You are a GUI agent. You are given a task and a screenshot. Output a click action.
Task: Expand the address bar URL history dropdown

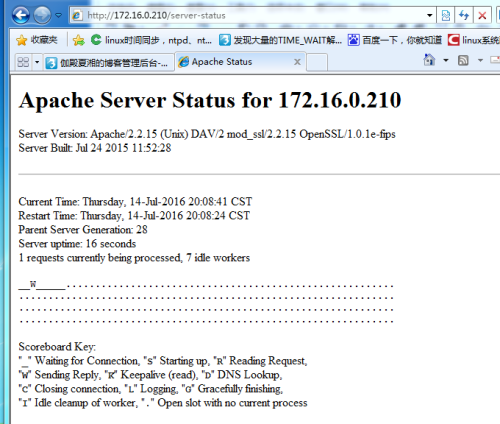point(430,15)
